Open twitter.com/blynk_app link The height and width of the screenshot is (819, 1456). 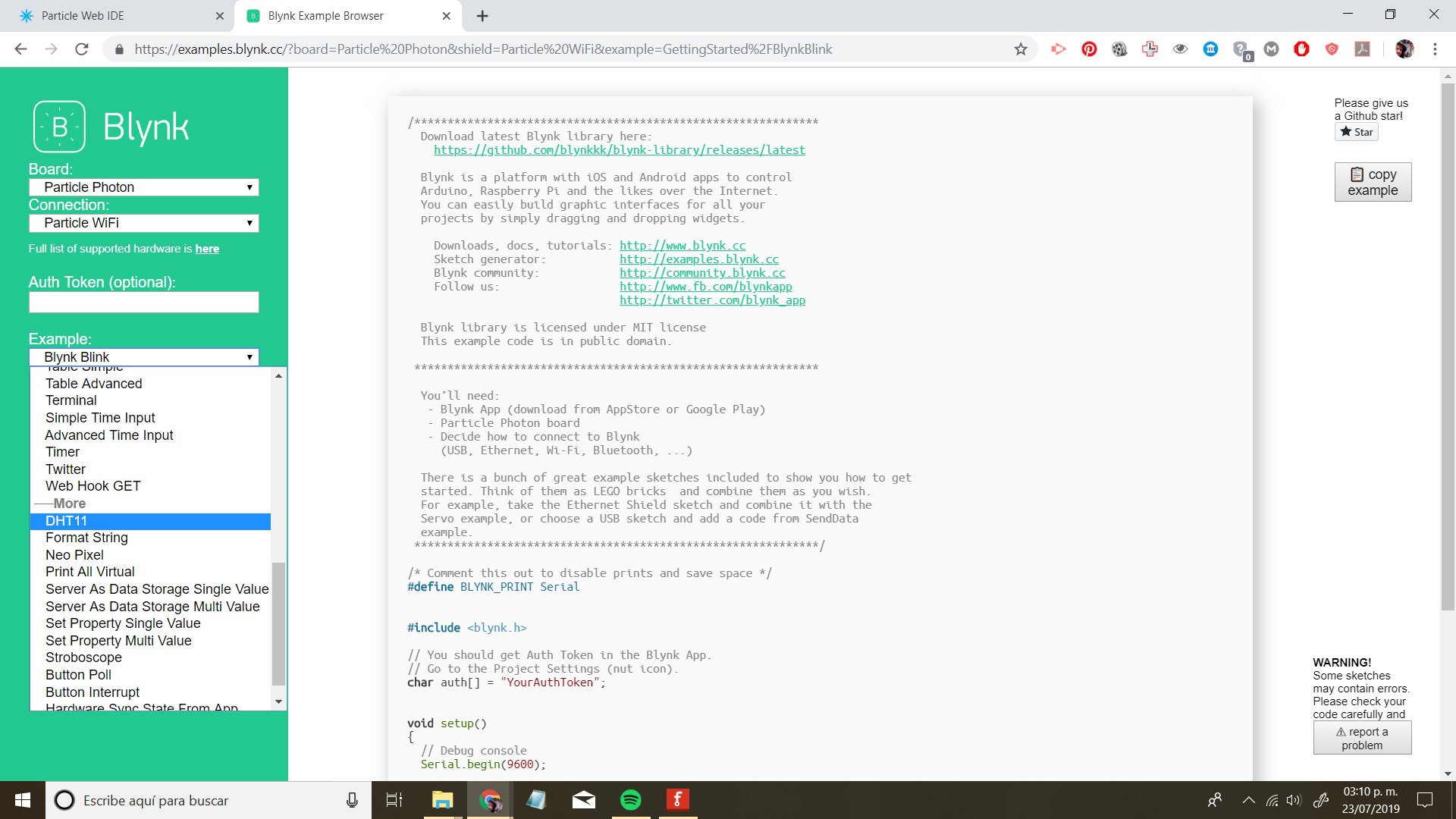tap(712, 300)
